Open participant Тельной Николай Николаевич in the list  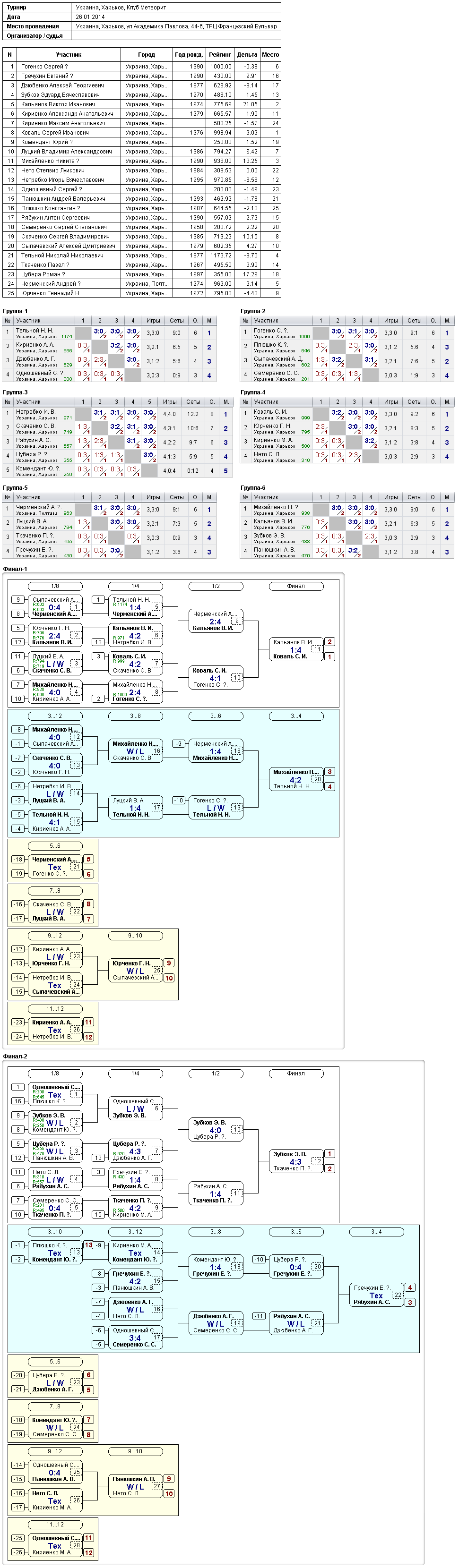(141, 256)
